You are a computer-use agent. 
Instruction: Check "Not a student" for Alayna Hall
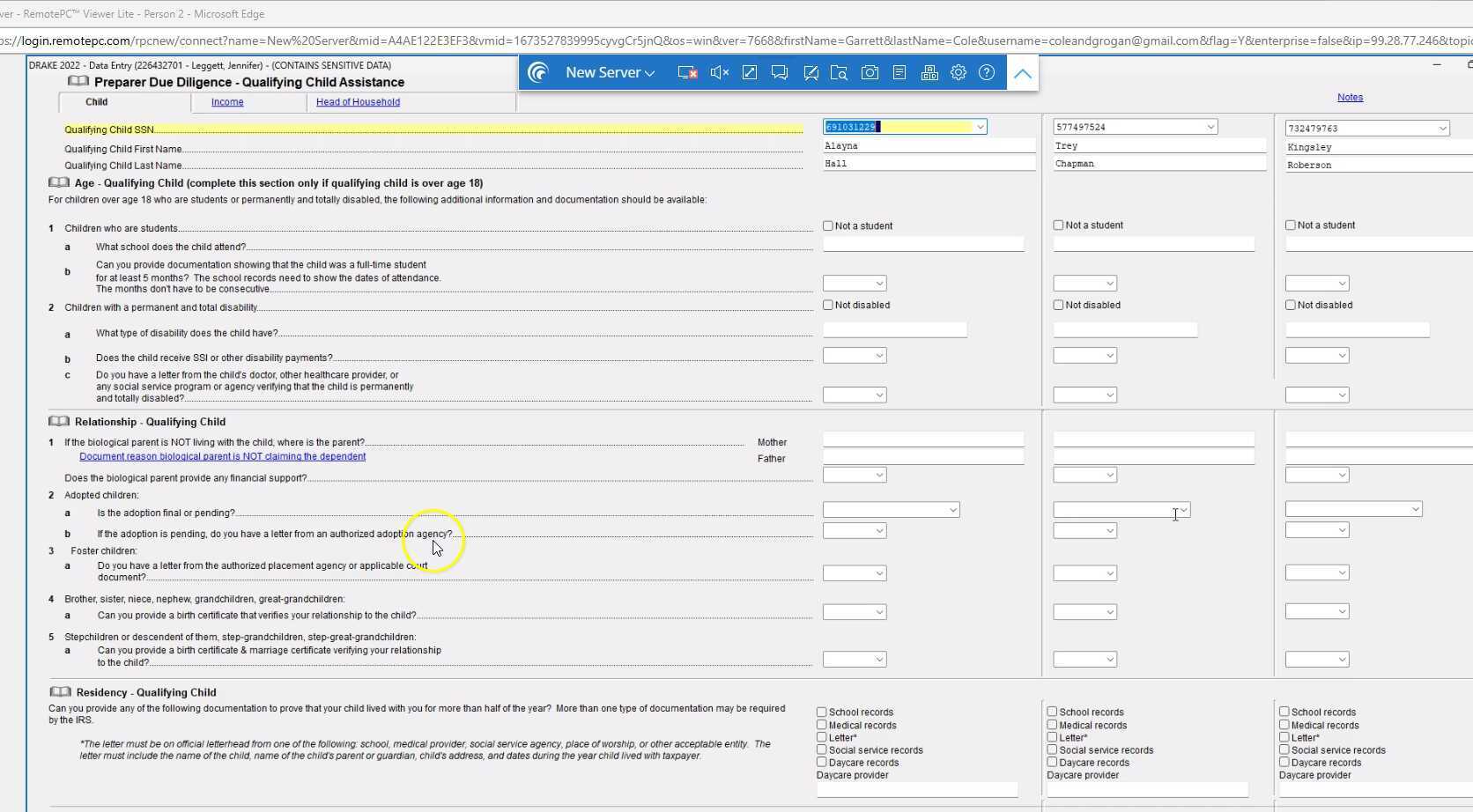[828, 226]
